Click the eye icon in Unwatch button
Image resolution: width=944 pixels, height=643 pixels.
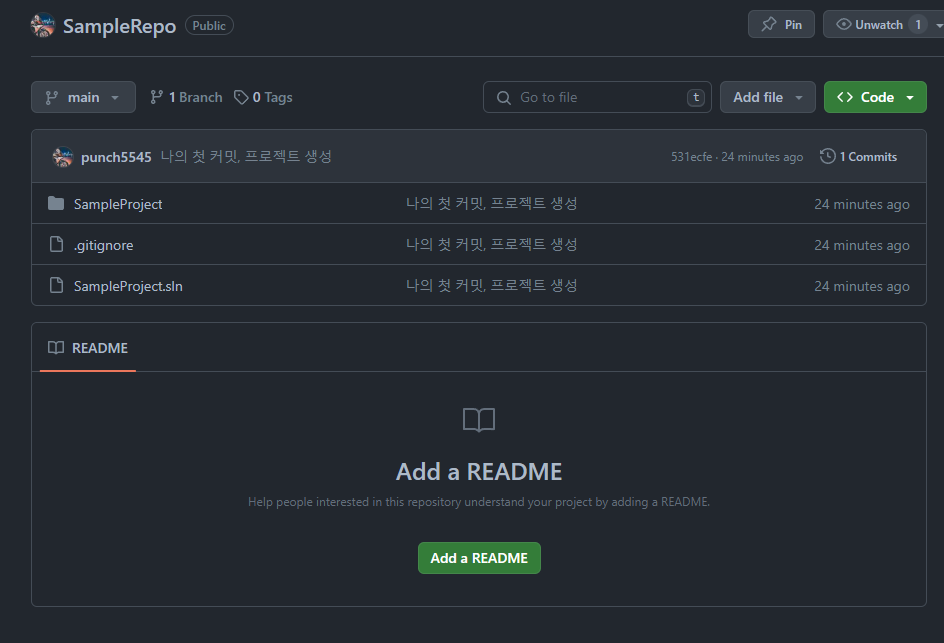point(843,25)
